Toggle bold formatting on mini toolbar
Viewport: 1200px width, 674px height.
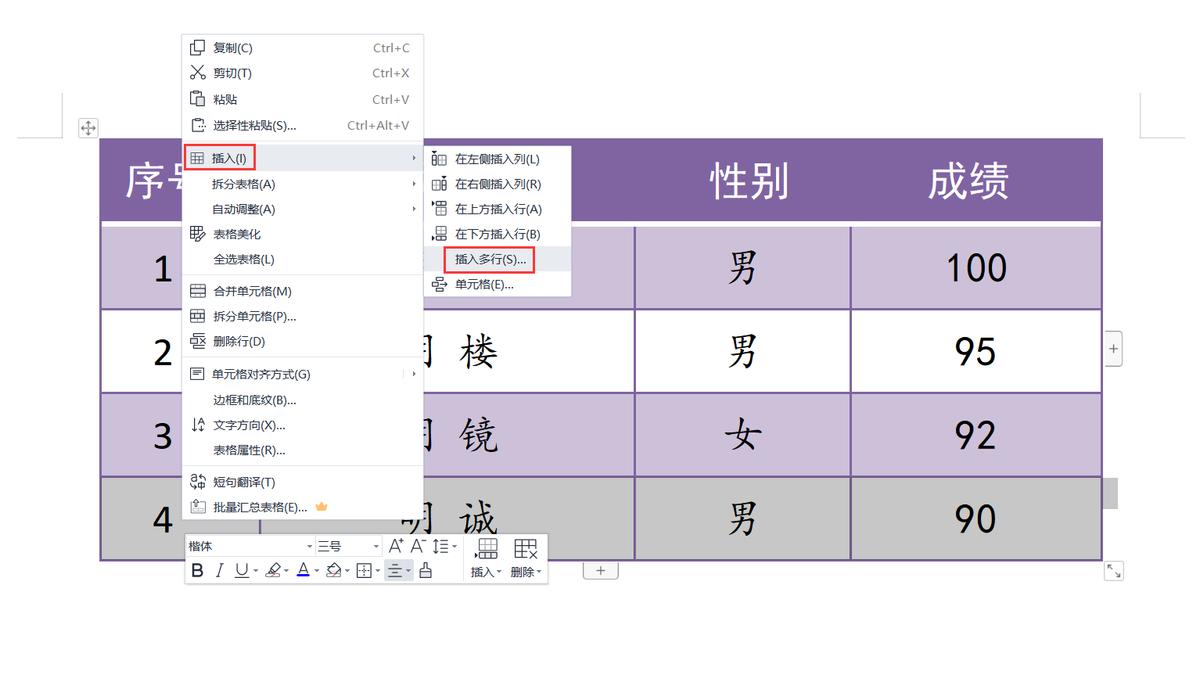(197, 570)
